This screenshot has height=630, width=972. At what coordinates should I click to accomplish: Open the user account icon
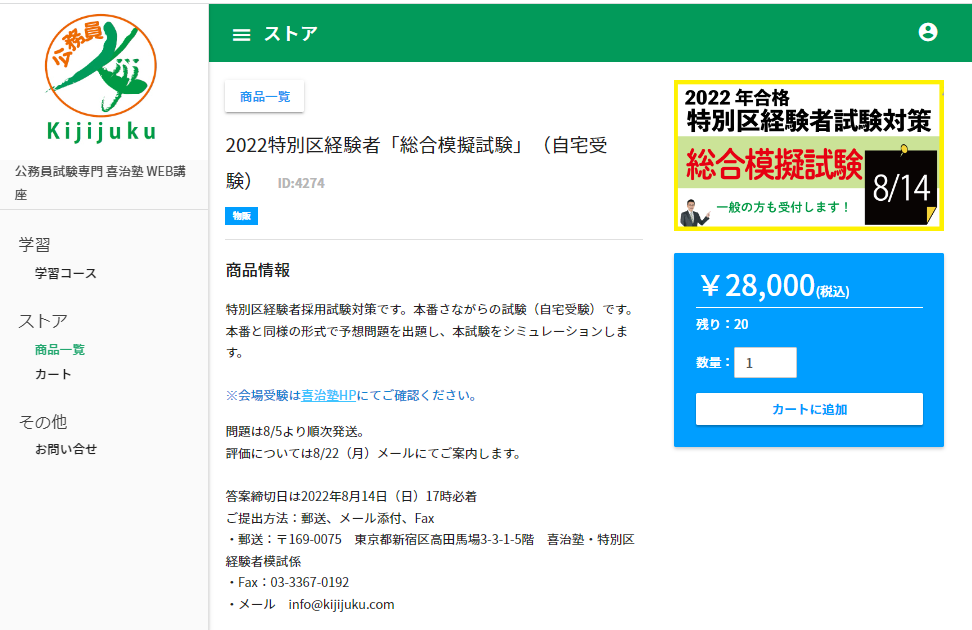pyautogui.click(x=927, y=32)
